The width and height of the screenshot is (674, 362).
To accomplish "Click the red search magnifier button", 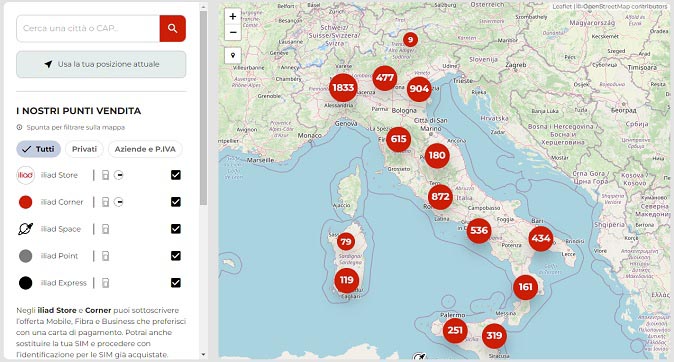I will [172, 28].
